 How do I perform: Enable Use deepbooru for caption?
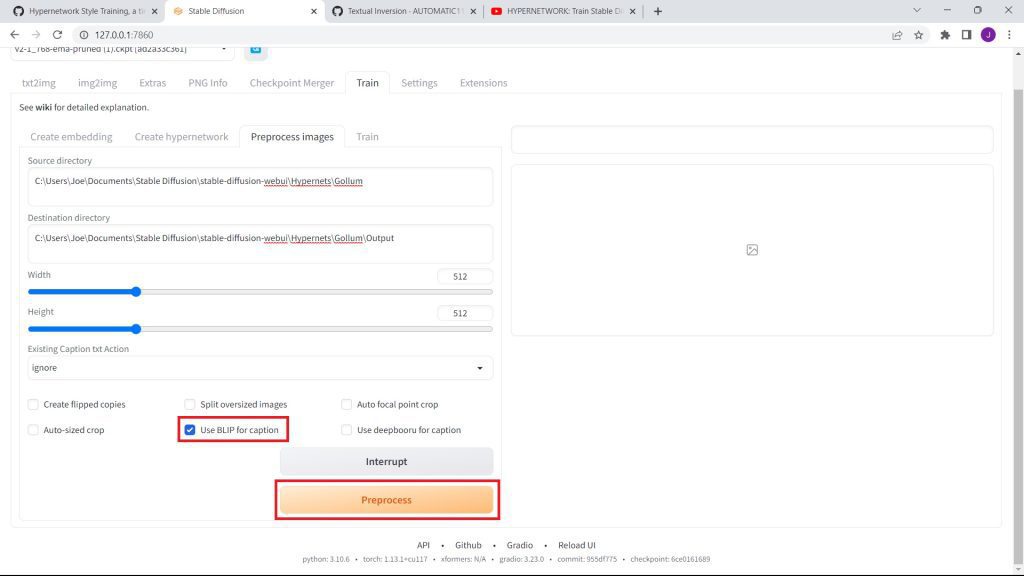347,430
